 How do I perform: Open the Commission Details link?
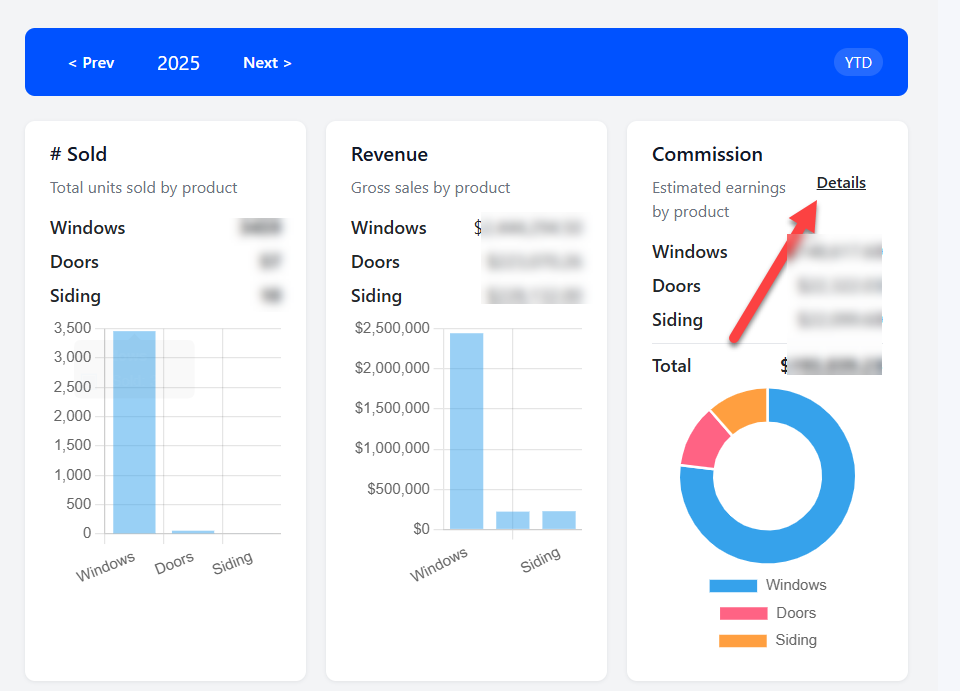(x=841, y=182)
